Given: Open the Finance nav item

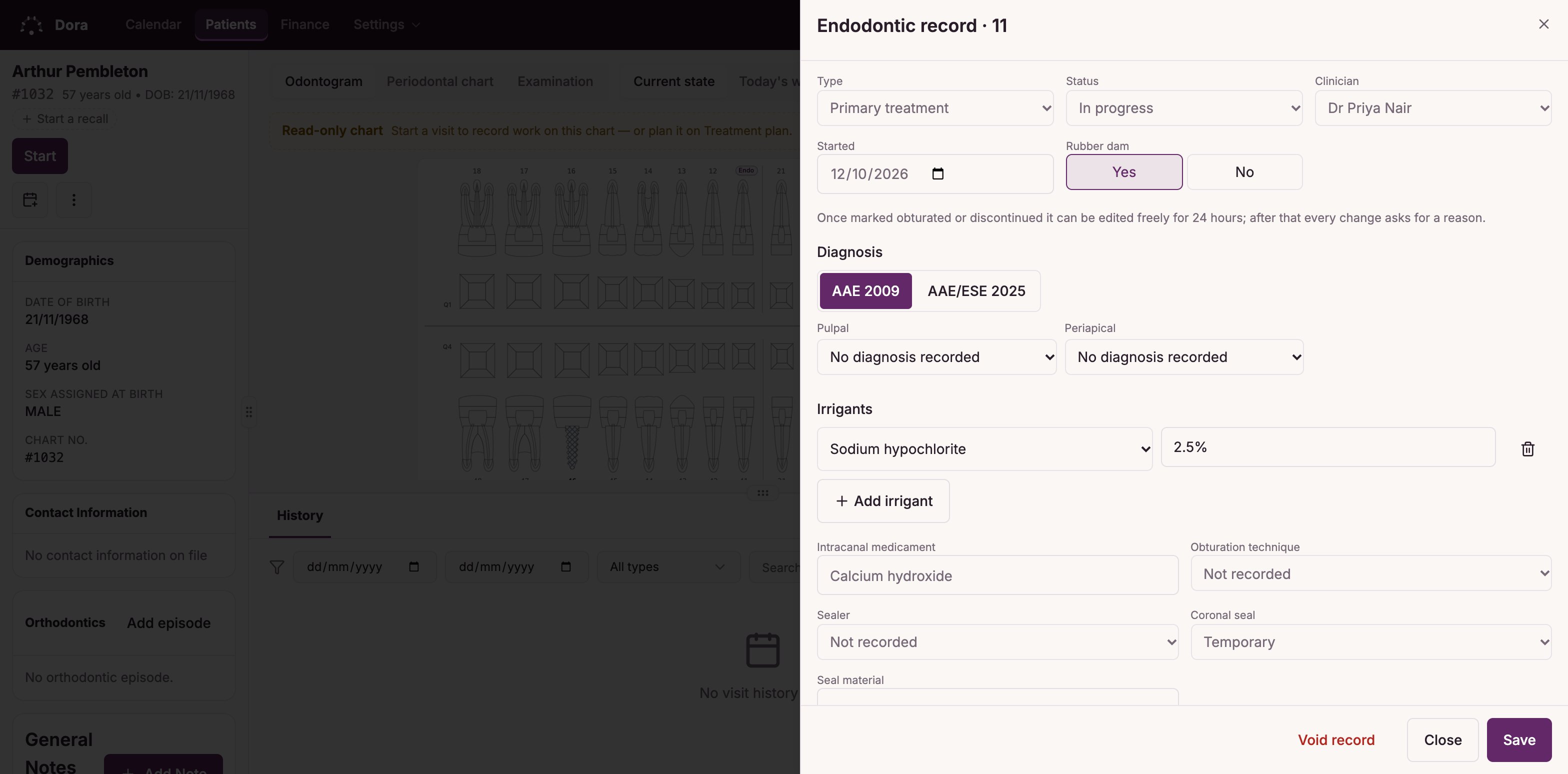Looking at the screenshot, I should 304,25.
